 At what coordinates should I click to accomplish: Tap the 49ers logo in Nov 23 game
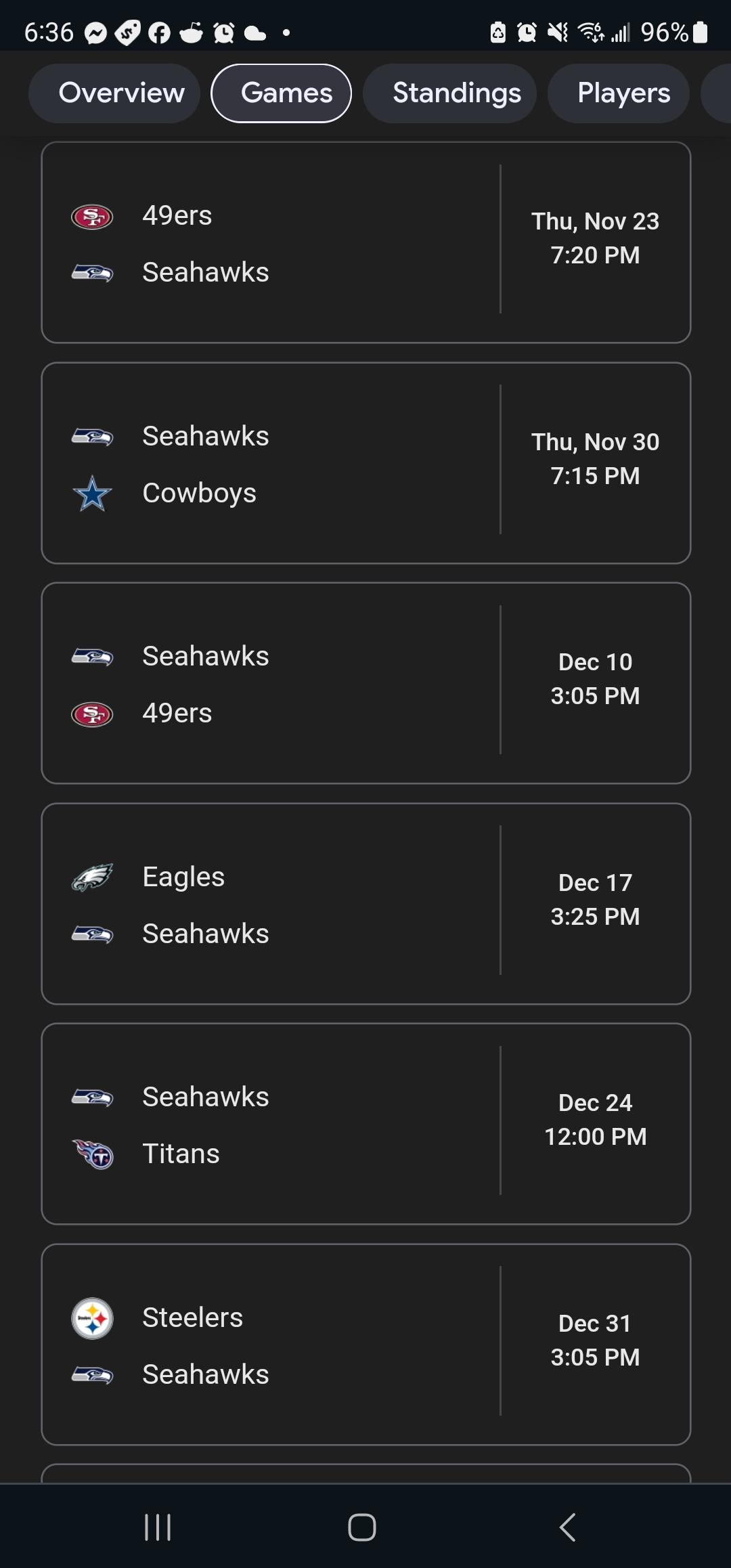92,217
